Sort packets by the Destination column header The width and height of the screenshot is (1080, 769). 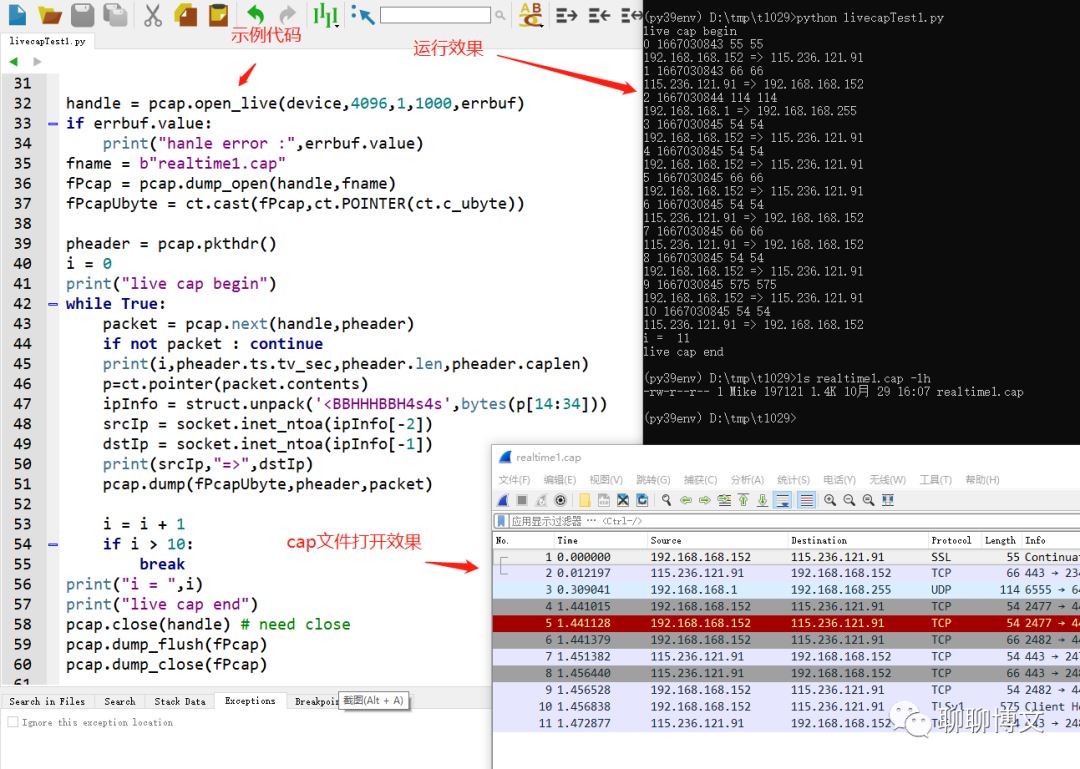click(x=856, y=540)
